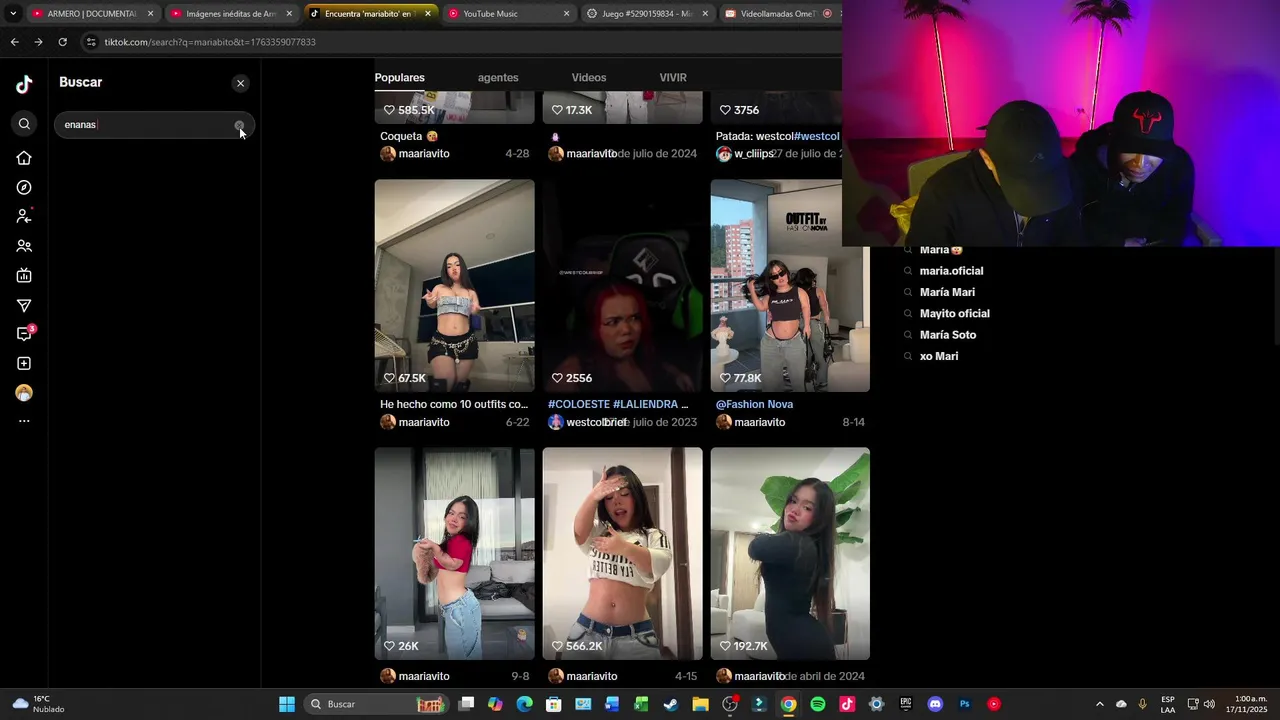This screenshot has width=1280, height=720.
Task: Open video thumbnail with 566.2K likes
Action: [623, 554]
